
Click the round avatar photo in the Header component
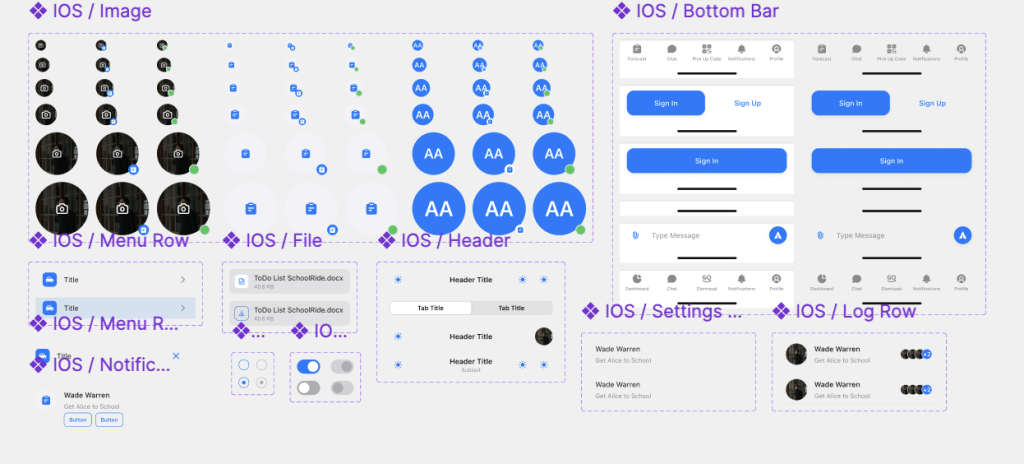point(543,337)
